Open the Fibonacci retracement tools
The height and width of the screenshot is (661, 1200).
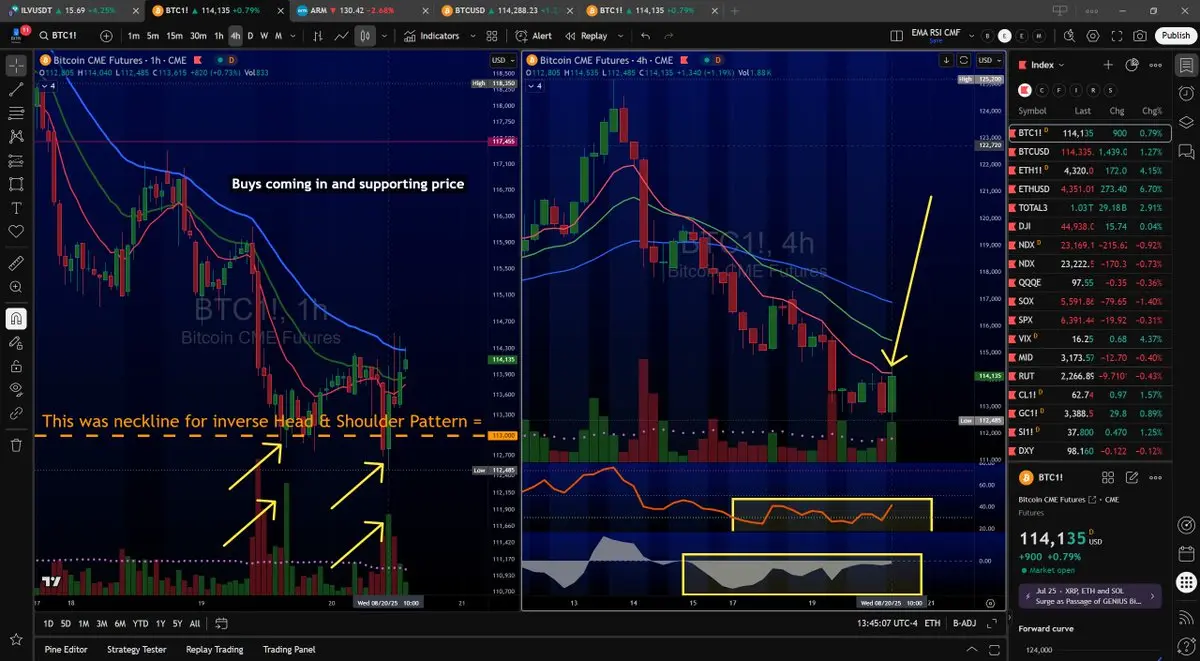tap(16, 113)
